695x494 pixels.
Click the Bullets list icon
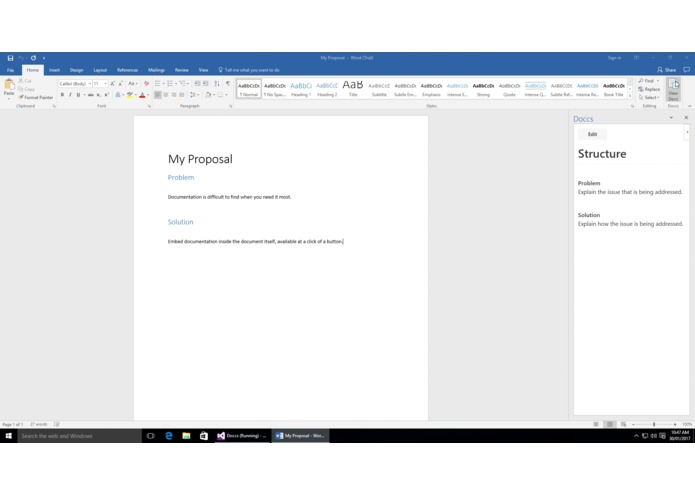(x=157, y=83)
